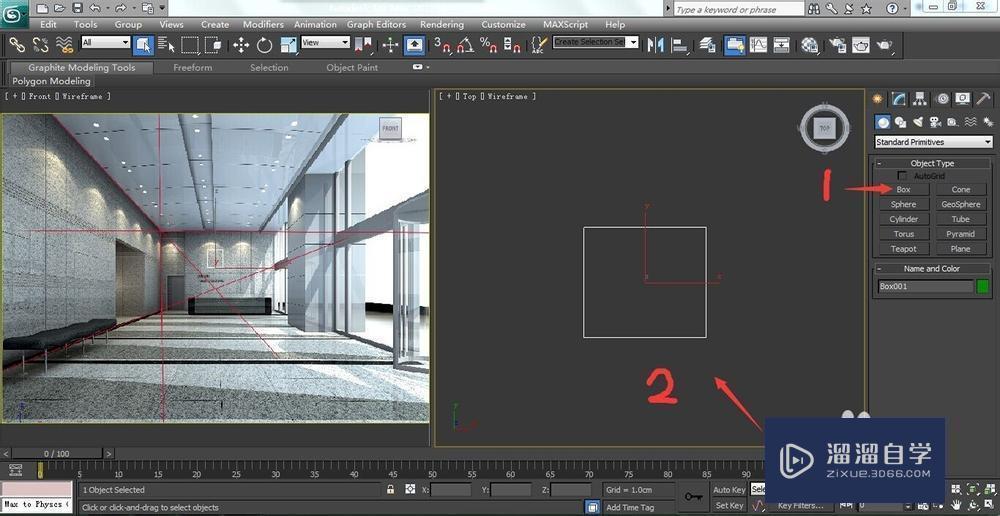Viewport: 1000px width, 516px height.
Task: Pick the Rectangular Selection Region tool
Action: [189, 45]
